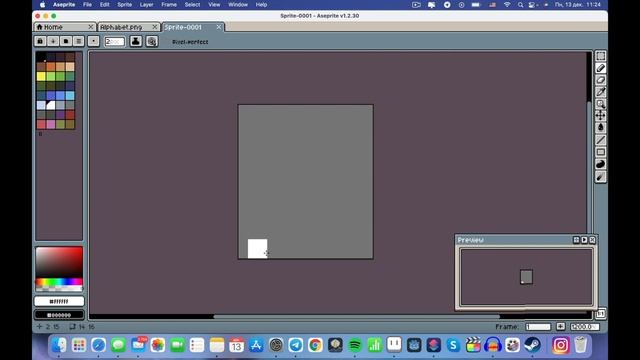Click the background color #000000 box
The width and height of the screenshot is (640, 360).
tap(59, 315)
